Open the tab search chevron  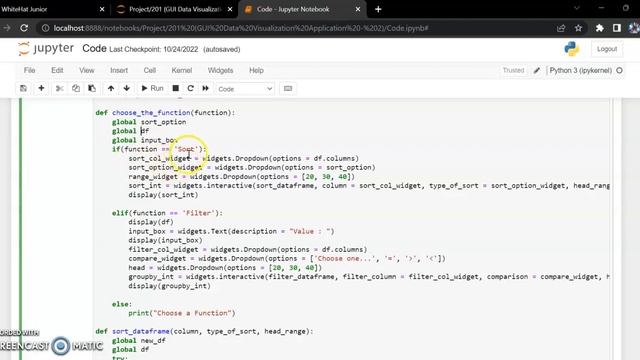(x=577, y=8)
